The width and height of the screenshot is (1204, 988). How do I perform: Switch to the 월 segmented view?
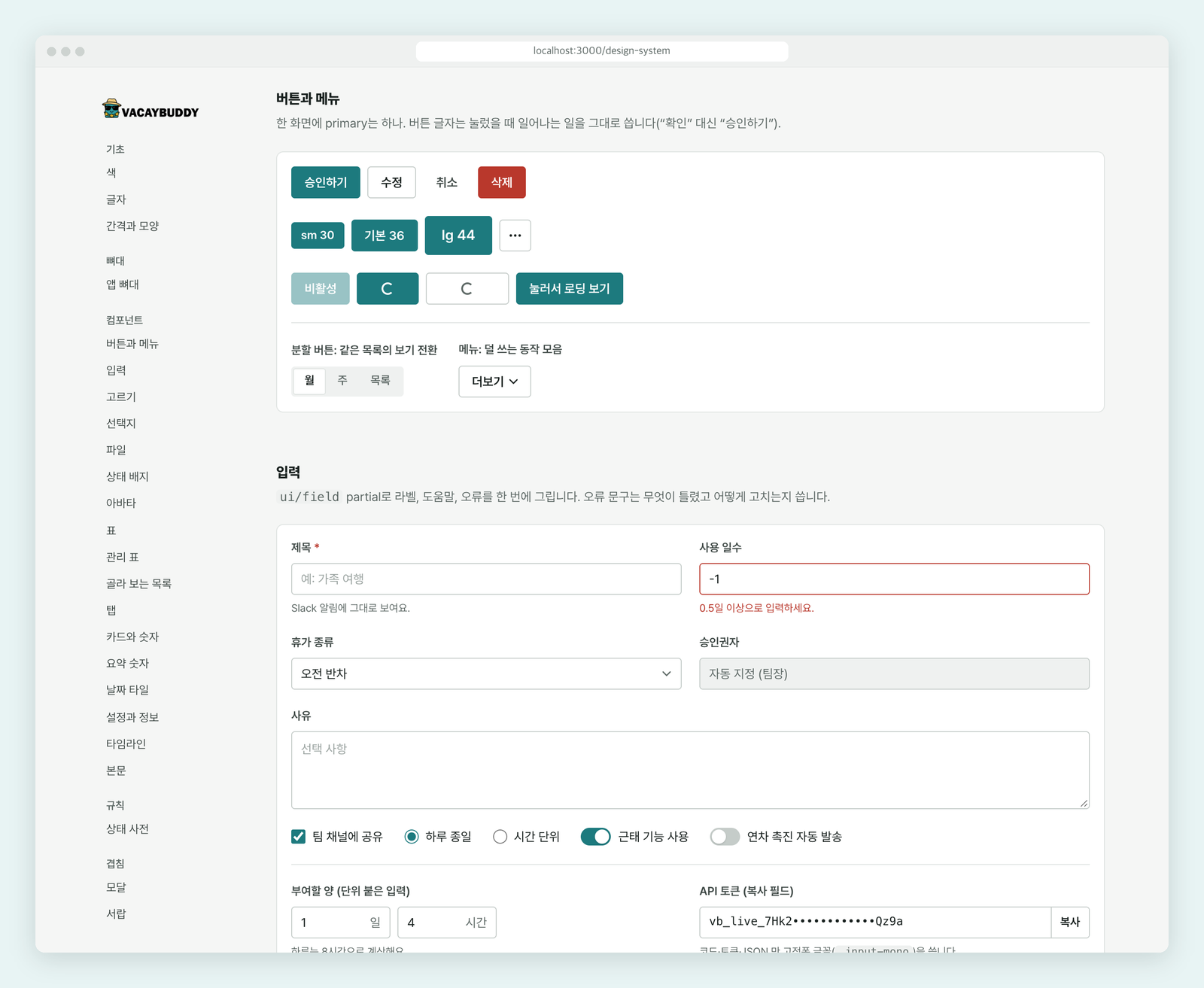[x=309, y=381]
